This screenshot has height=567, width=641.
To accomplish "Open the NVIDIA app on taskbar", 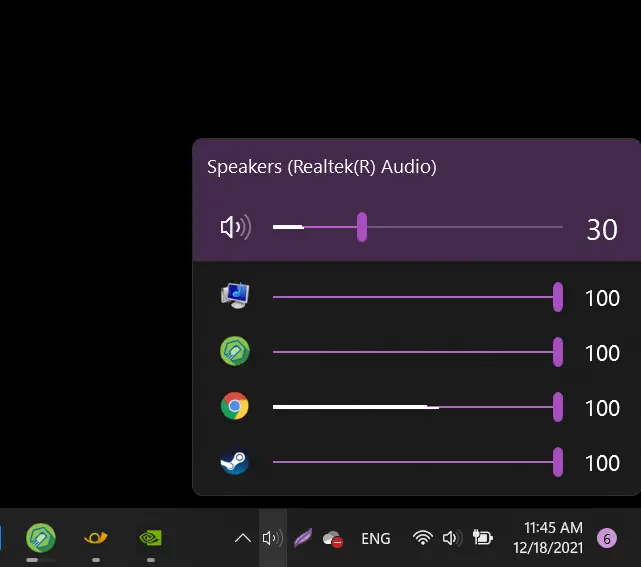I will point(150,538).
